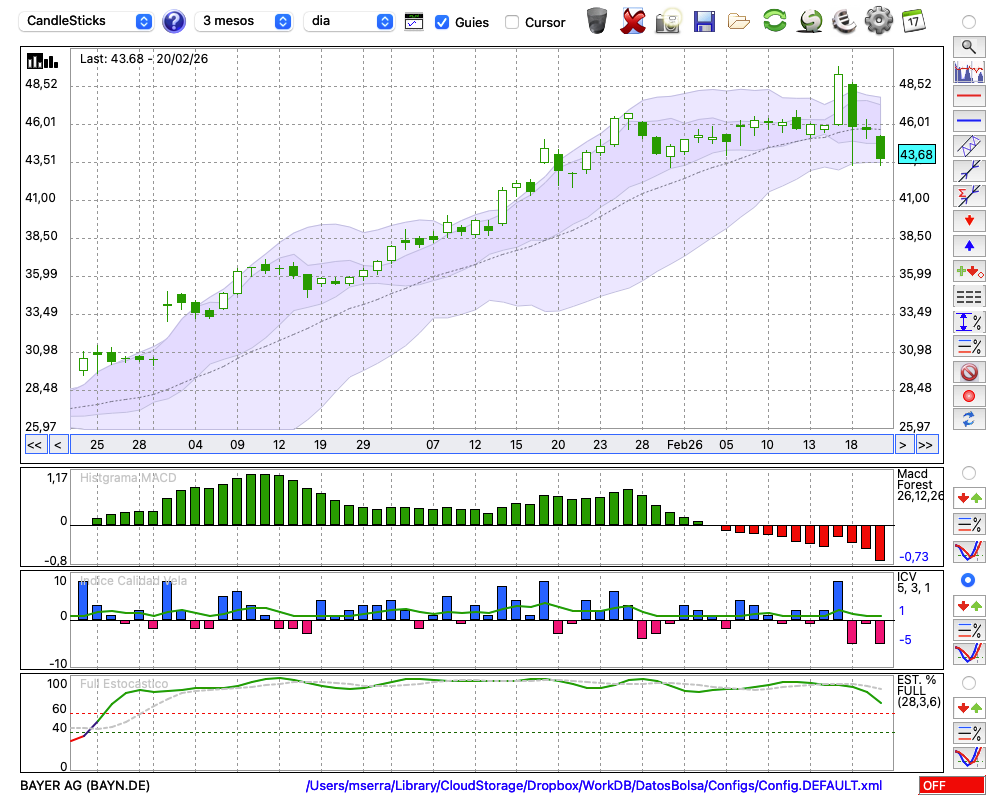This screenshot has height=800, width=1000.
Task: Uncheck the Guies checkbox
Action: (x=442, y=22)
